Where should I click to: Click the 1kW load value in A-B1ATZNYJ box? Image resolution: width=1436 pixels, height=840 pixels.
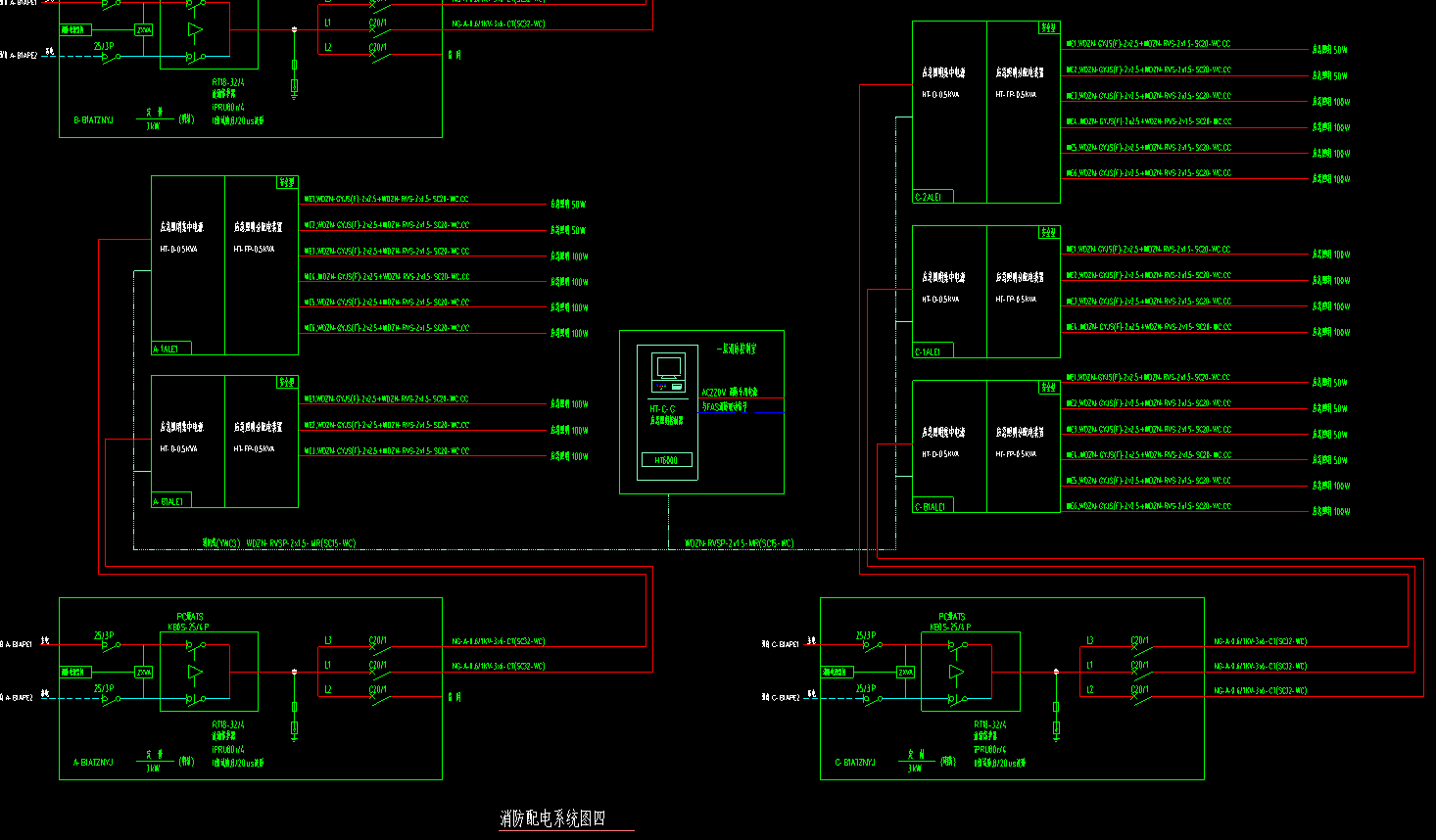pyautogui.click(x=153, y=769)
